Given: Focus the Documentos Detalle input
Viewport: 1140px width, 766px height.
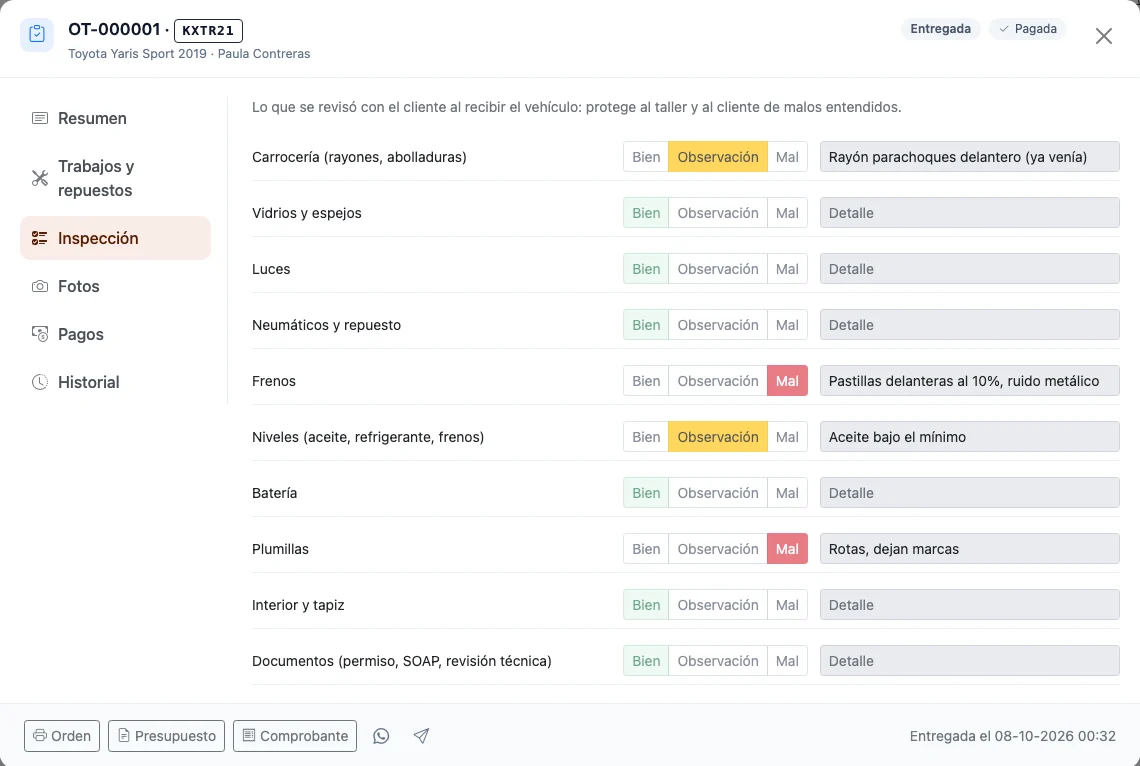Looking at the screenshot, I should pyautogui.click(x=970, y=661).
